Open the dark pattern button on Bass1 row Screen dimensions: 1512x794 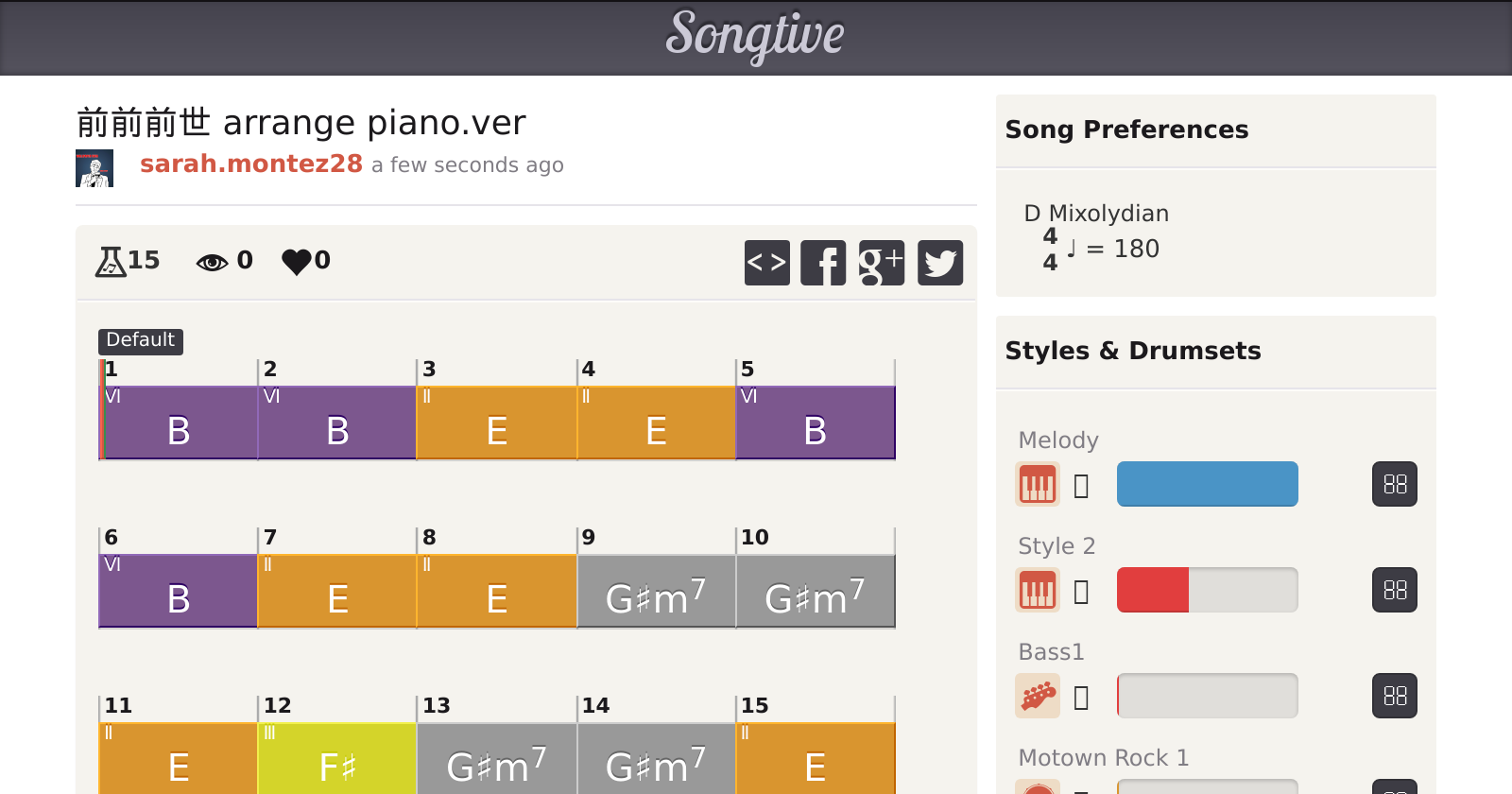pyautogui.click(x=1394, y=697)
